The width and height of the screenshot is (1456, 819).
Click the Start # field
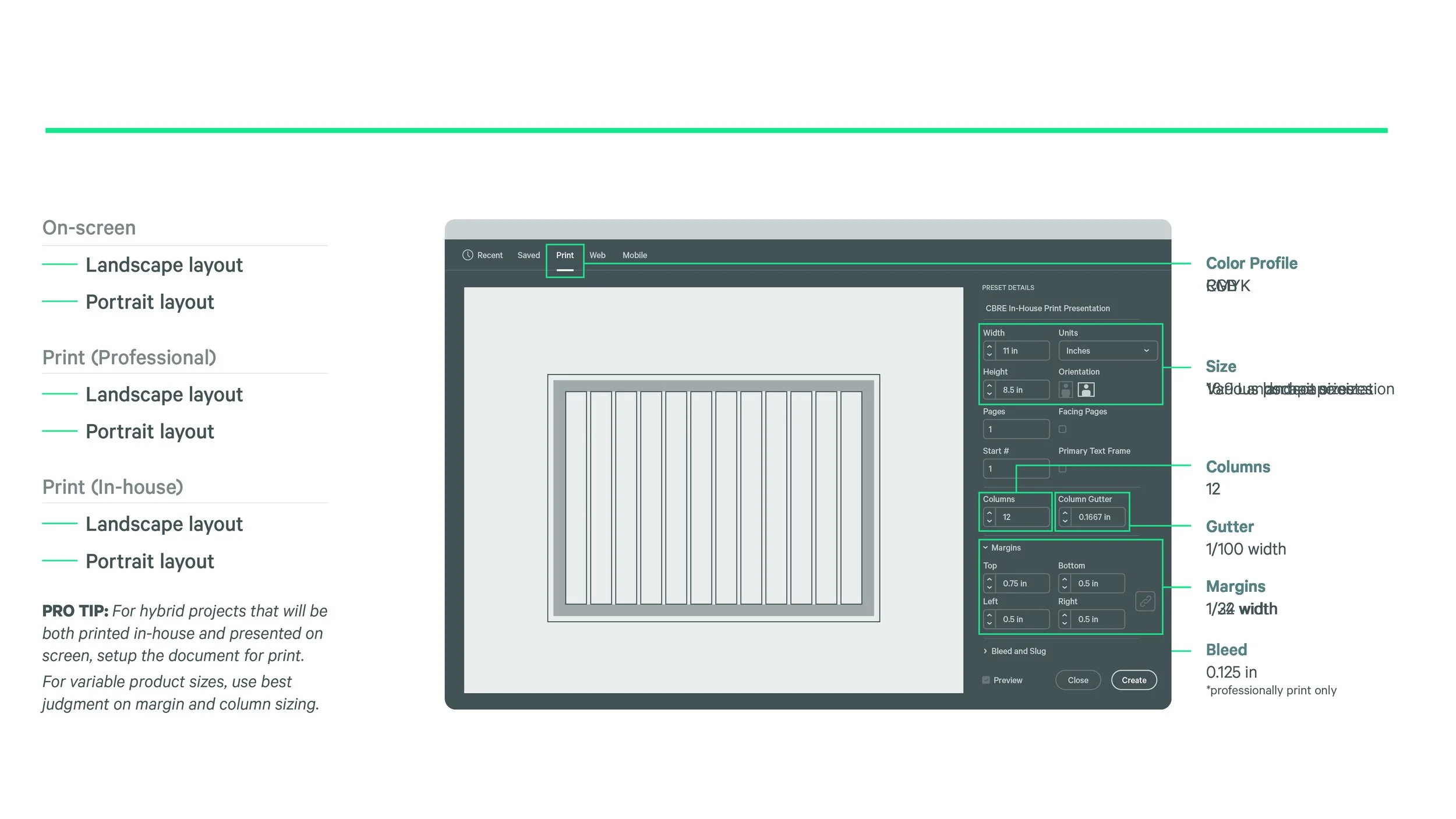(1016, 468)
